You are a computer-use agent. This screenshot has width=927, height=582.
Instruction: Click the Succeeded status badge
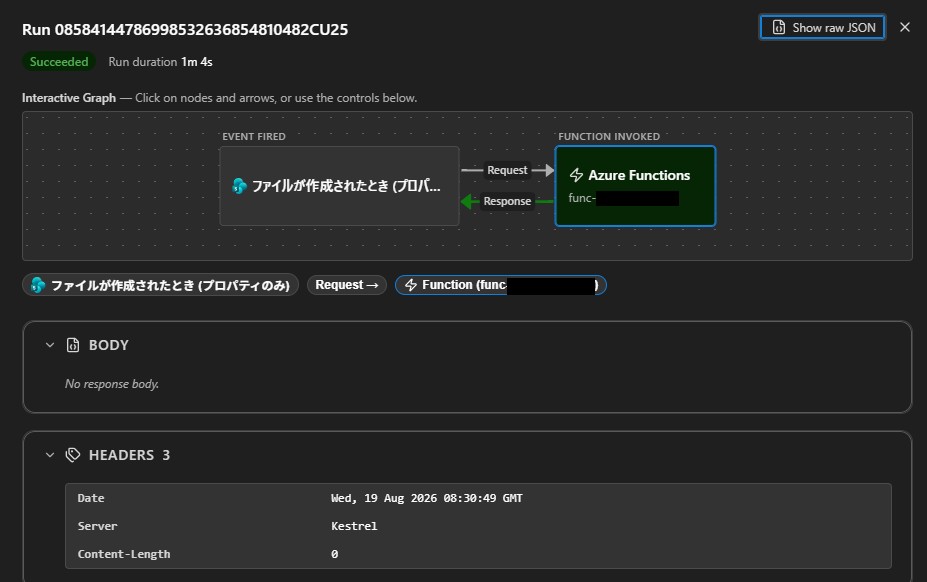[59, 62]
